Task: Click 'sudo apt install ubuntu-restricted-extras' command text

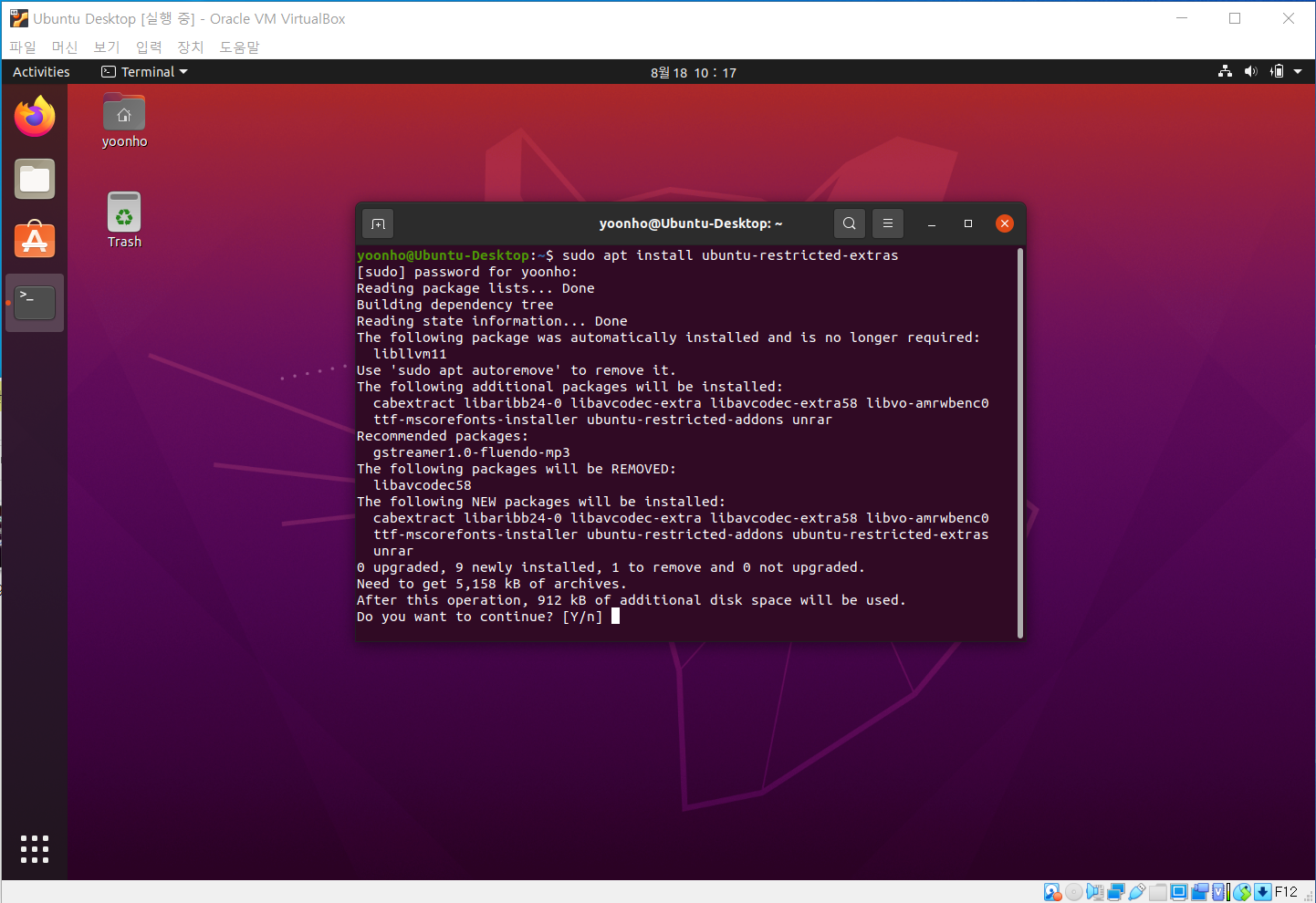Action: [730, 255]
